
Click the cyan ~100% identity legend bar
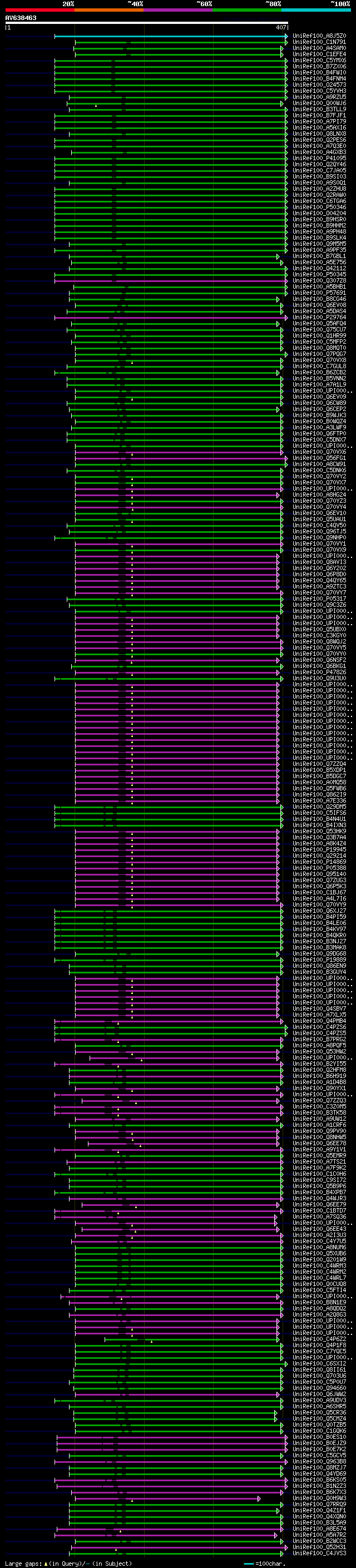(317, 10)
